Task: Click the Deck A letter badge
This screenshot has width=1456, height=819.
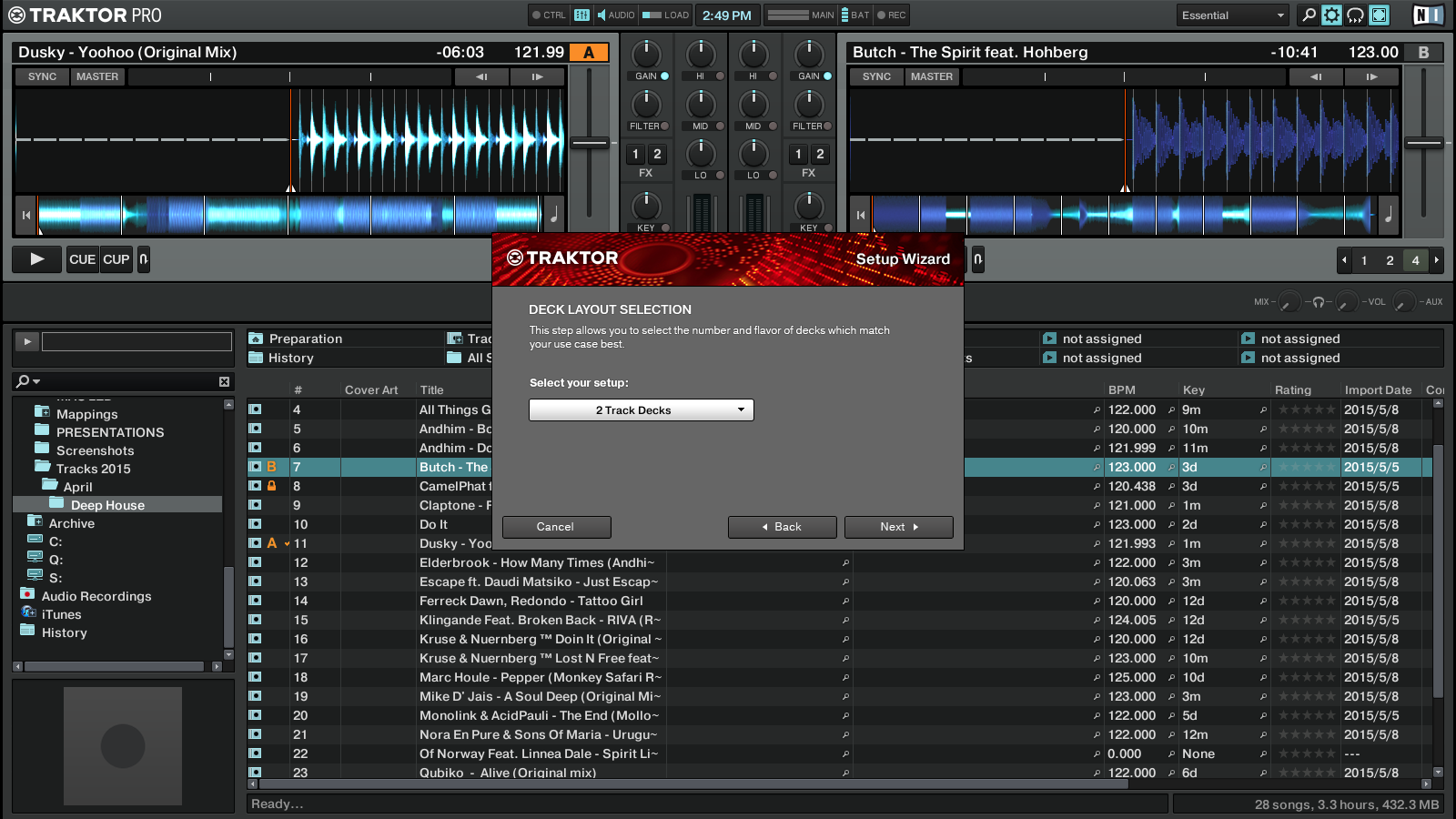Action: point(589,53)
